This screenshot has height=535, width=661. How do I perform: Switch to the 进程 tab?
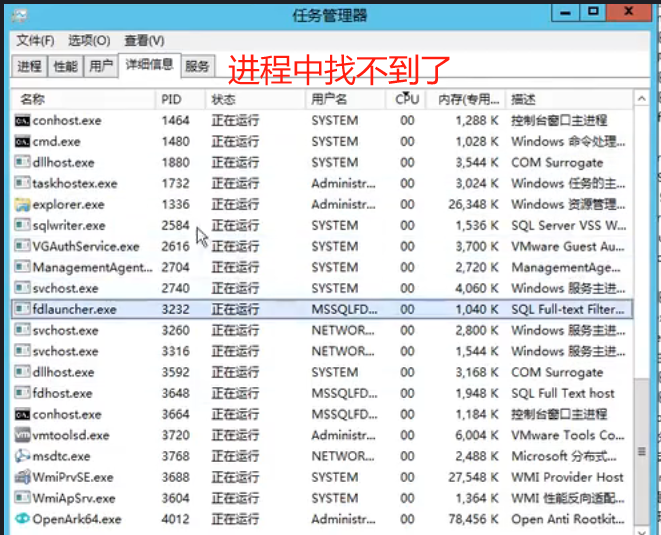(x=29, y=66)
